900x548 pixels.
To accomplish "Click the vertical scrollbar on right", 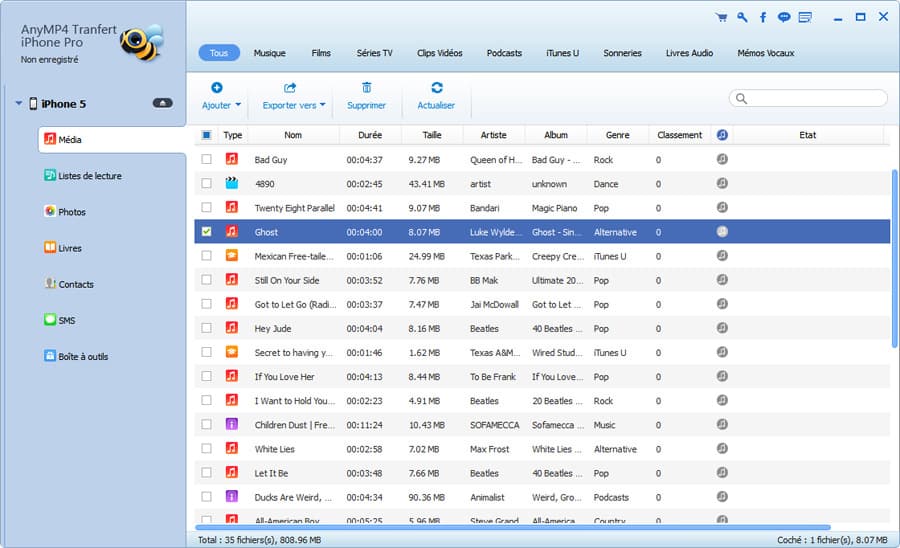I will coord(894,258).
